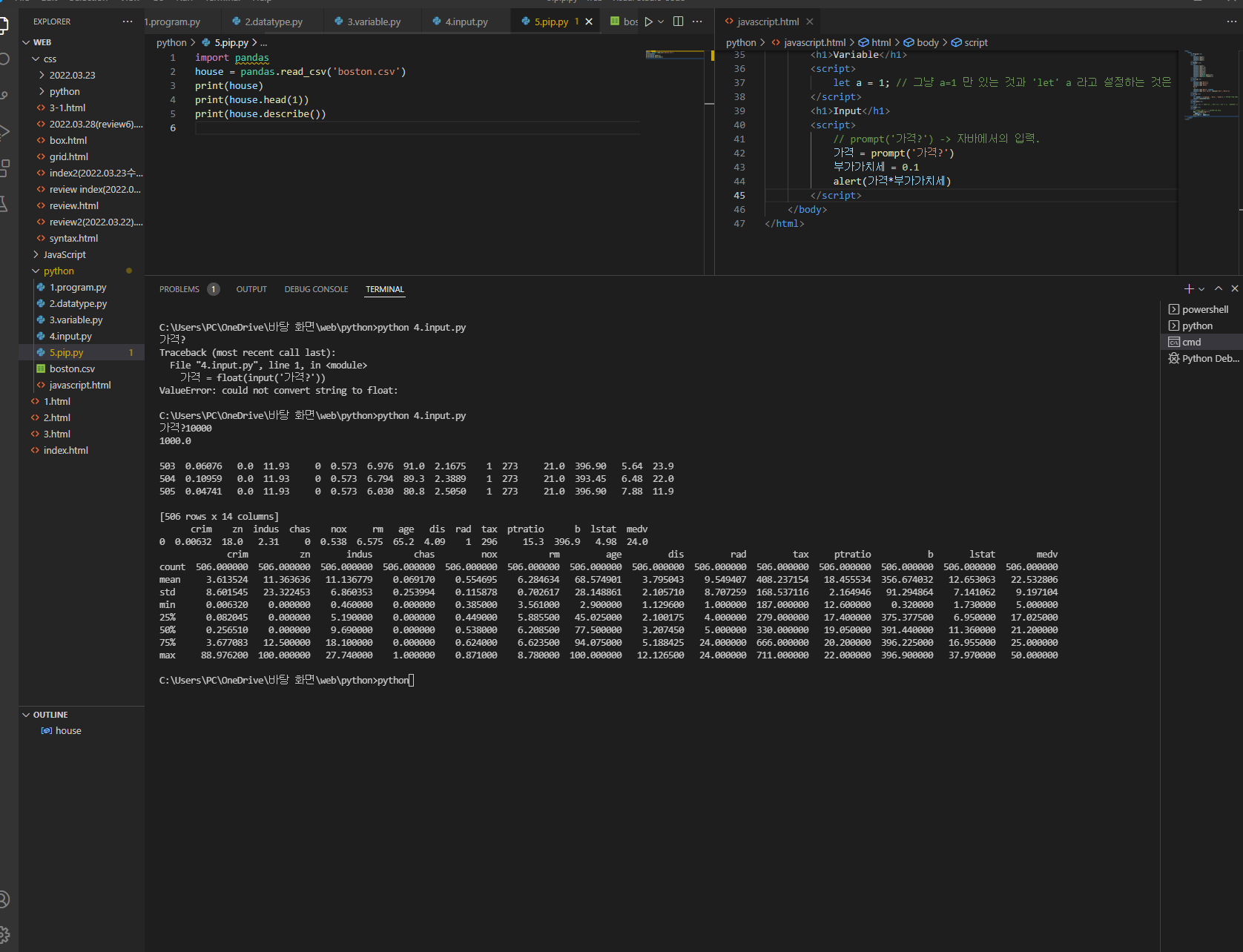1243x952 pixels.
Task: Split the editor right
Action: (678, 22)
